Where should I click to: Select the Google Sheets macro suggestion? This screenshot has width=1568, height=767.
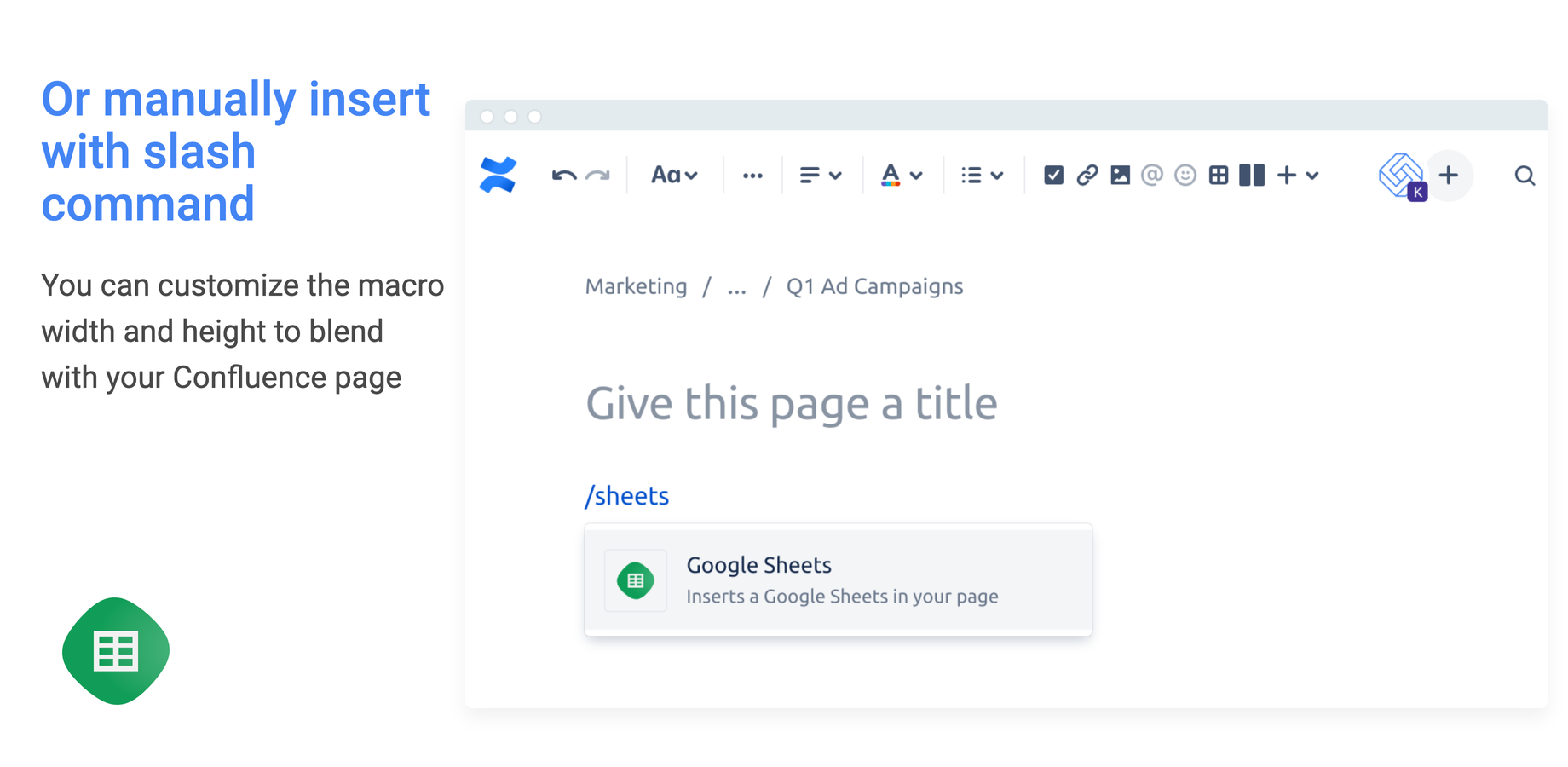coord(838,580)
